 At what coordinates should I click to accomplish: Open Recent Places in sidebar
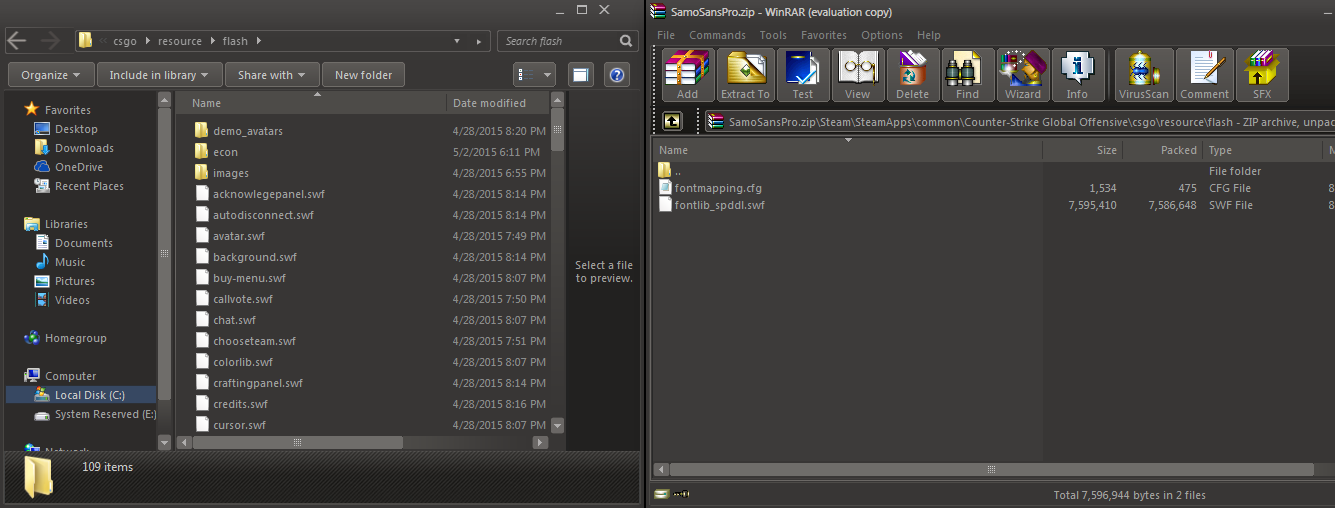click(x=89, y=186)
